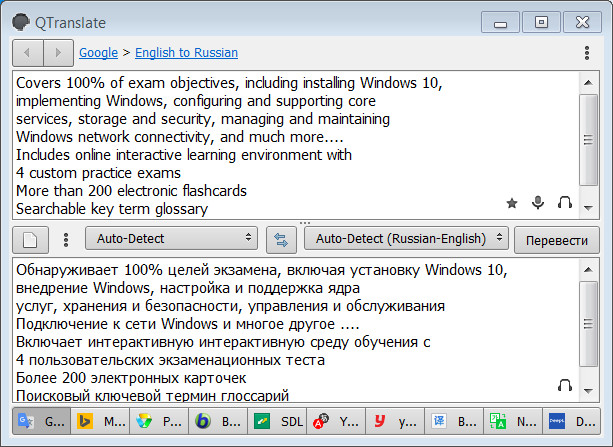Open the Google service link
This screenshot has height=447, width=613.
click(98, 52)
